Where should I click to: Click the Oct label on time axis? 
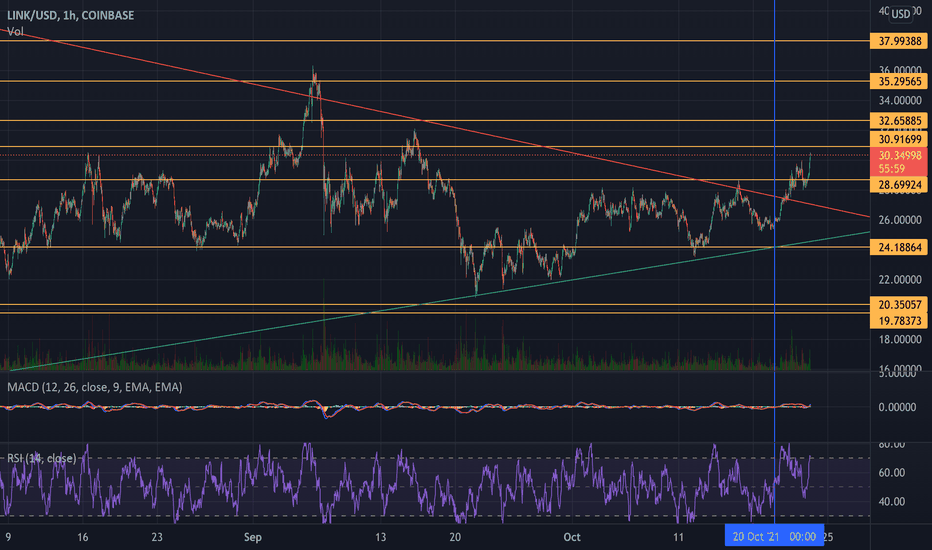[572, 537]
